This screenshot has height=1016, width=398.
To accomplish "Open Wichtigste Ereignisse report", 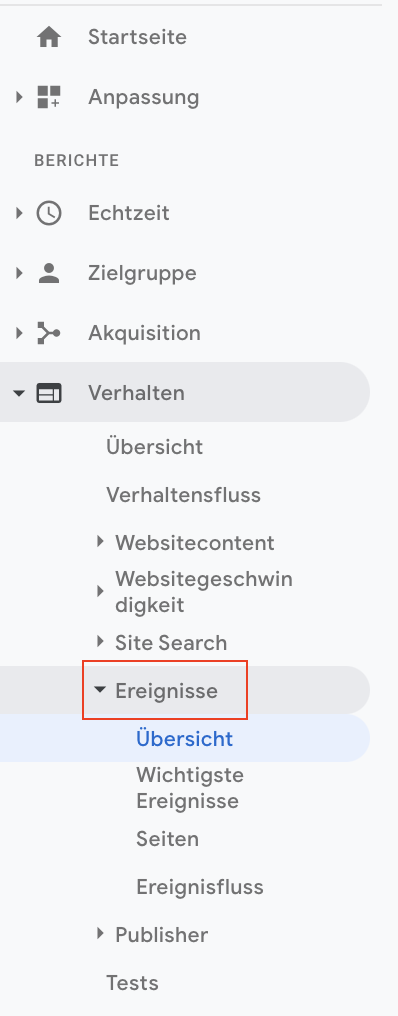I will coord(187,788).
